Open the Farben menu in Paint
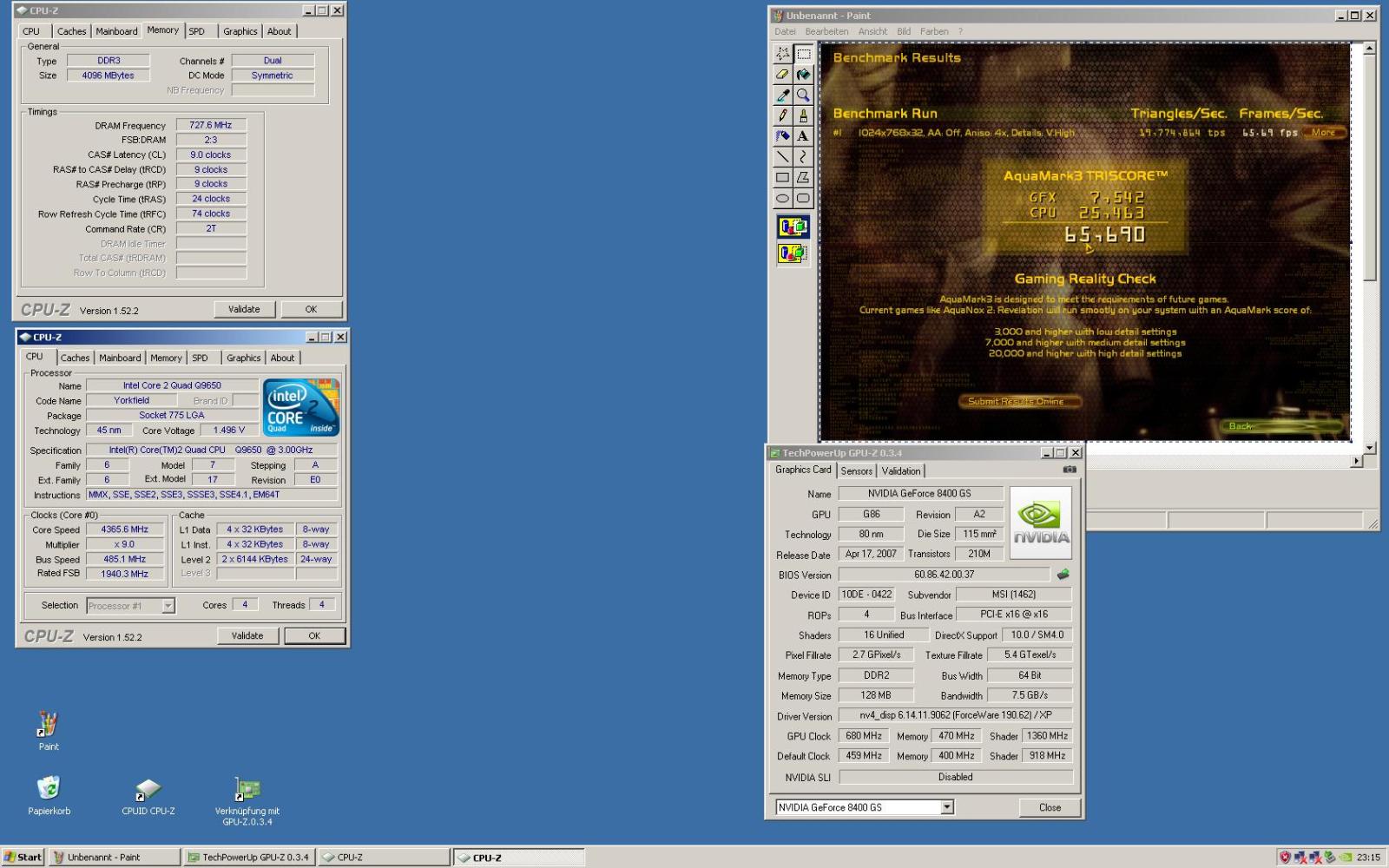The width and height of the screenshot is (1389, 868). [934, 31]
